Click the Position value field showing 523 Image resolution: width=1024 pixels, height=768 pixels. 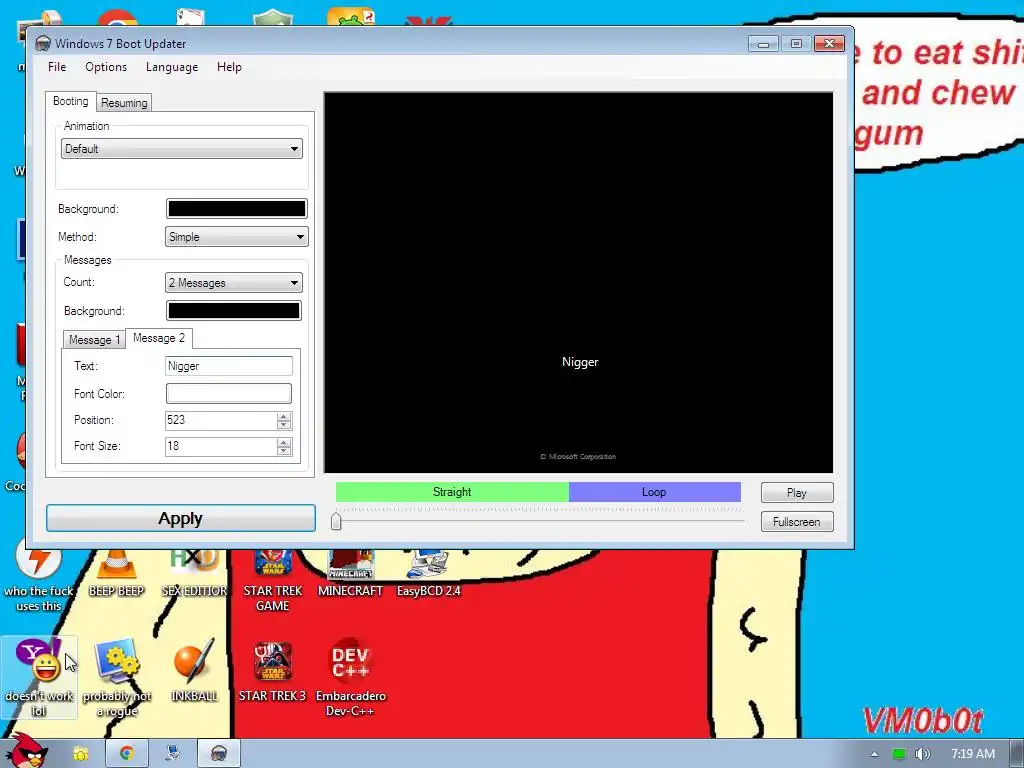point(221,420)
